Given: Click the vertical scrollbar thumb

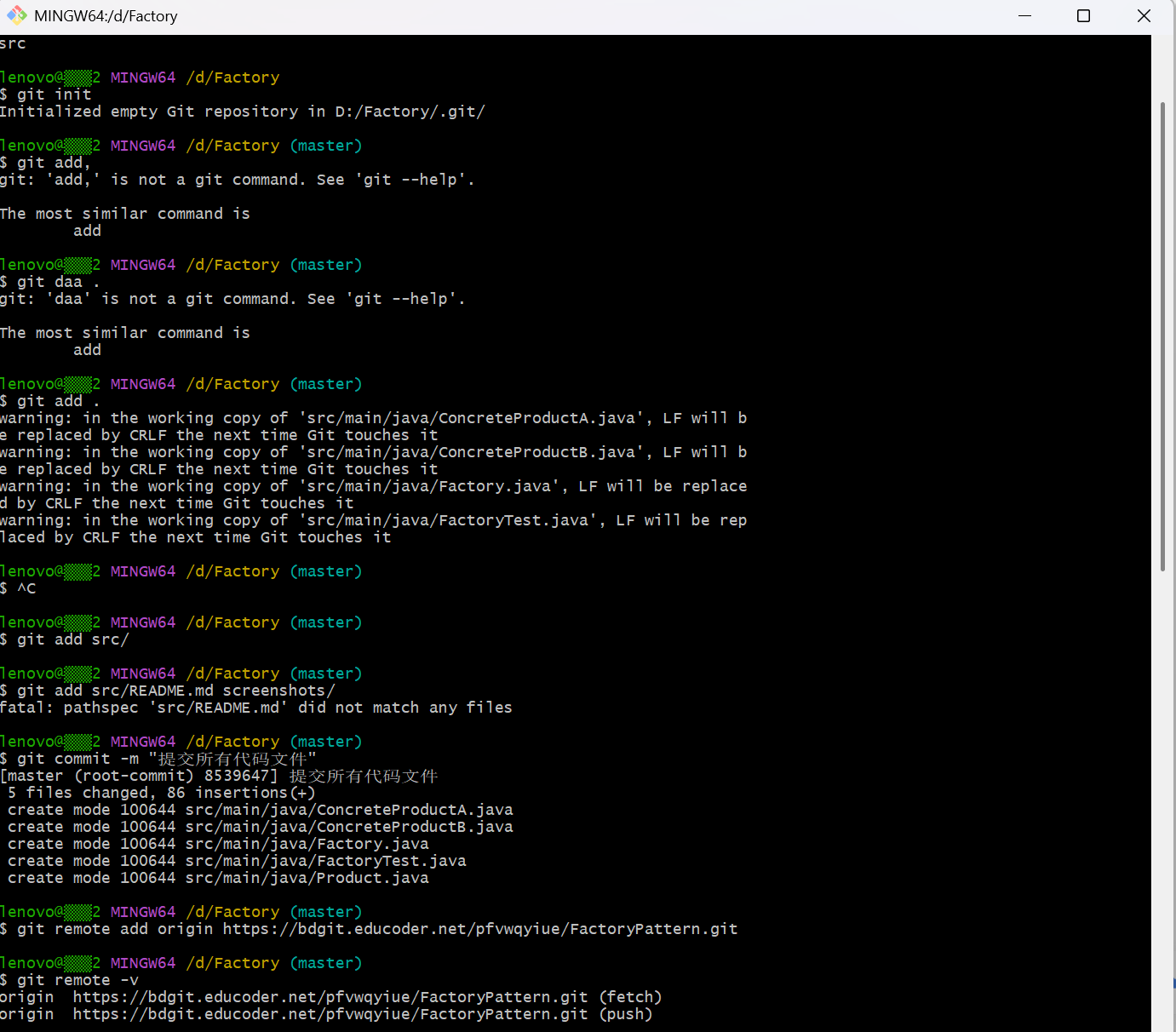Looking at the screenshot, I should (1162, 336).
